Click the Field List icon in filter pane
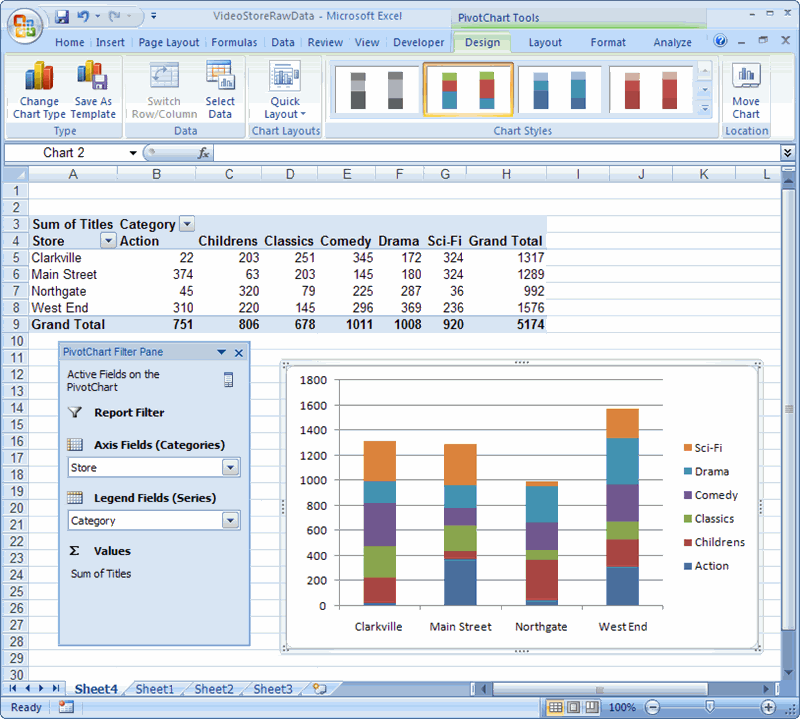This screenshot has height=719, width=800. click(x=229, y=380)
